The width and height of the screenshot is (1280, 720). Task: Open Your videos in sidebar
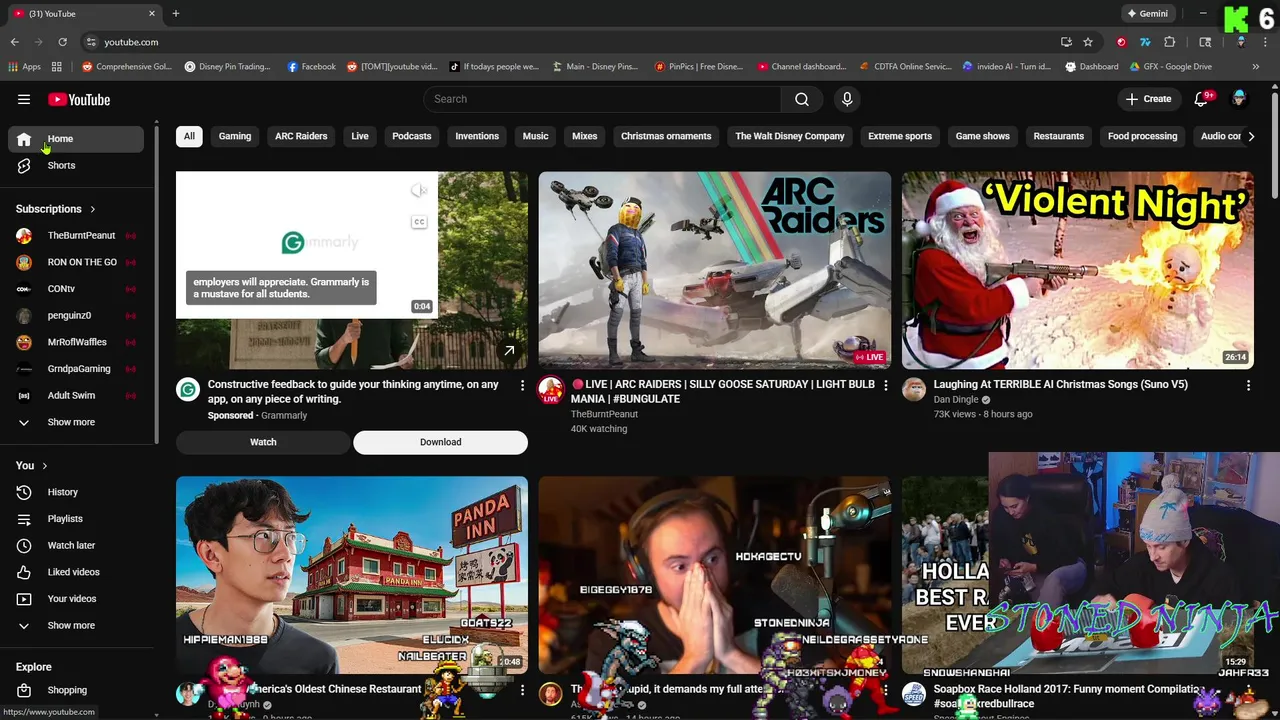click(76, 599)
